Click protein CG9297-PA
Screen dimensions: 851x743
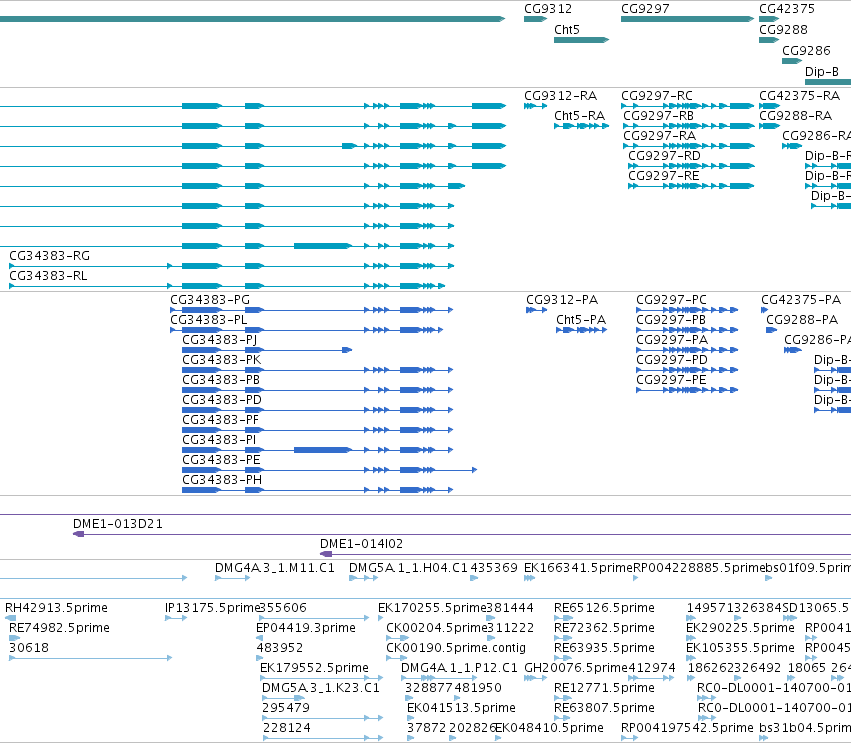click(687, 350)
